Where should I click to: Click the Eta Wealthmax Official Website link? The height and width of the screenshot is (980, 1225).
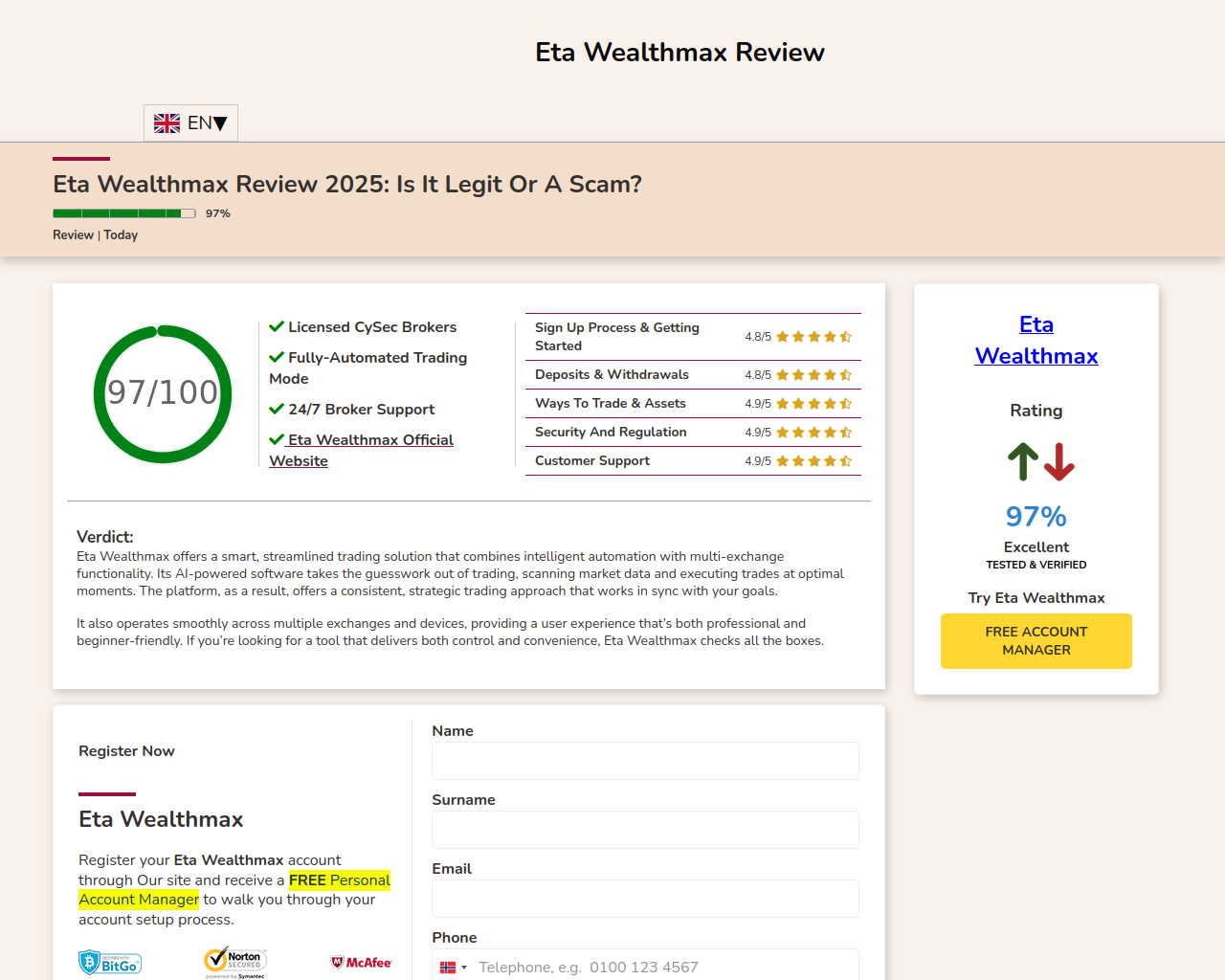coord(361,450)
